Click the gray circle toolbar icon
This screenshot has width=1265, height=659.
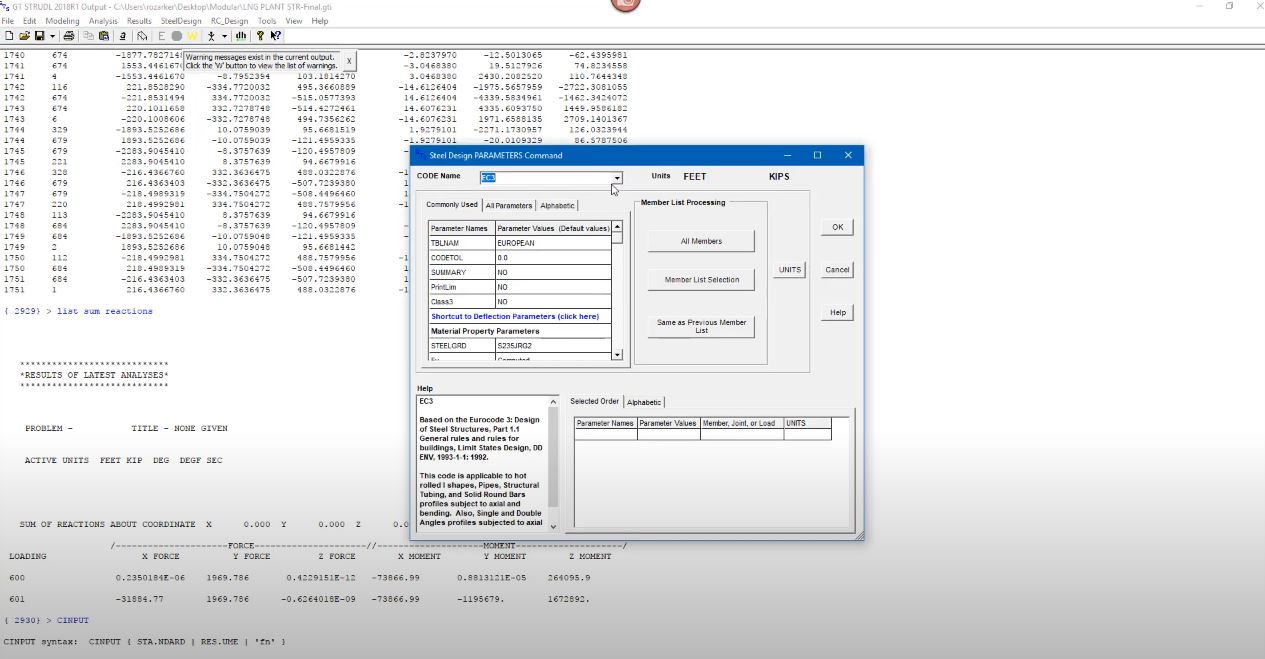(x=177, y=36)
